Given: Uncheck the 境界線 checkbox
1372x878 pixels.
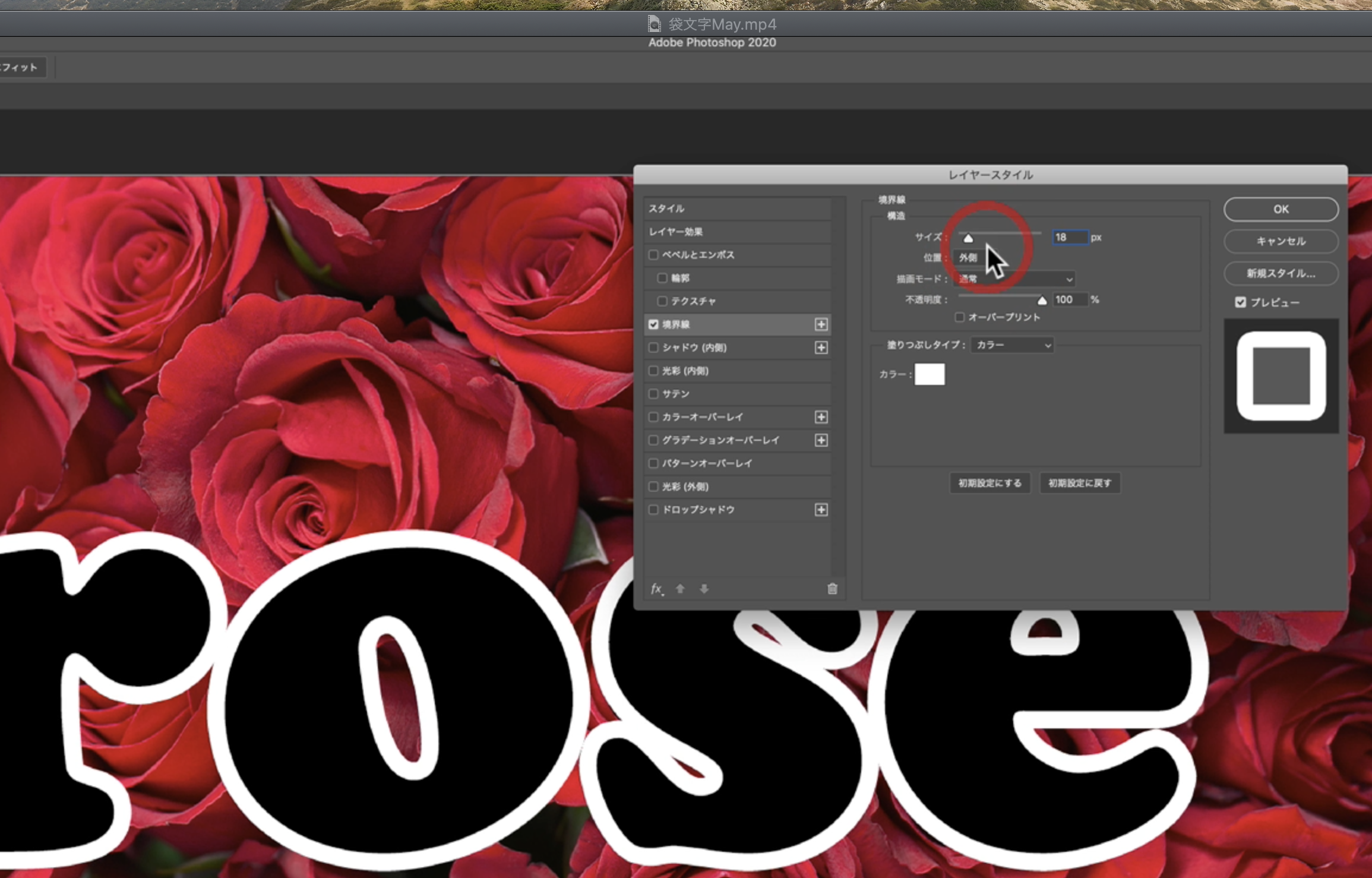Looking at the screenshot, I should pyautogui.click(x=653, y=324).
